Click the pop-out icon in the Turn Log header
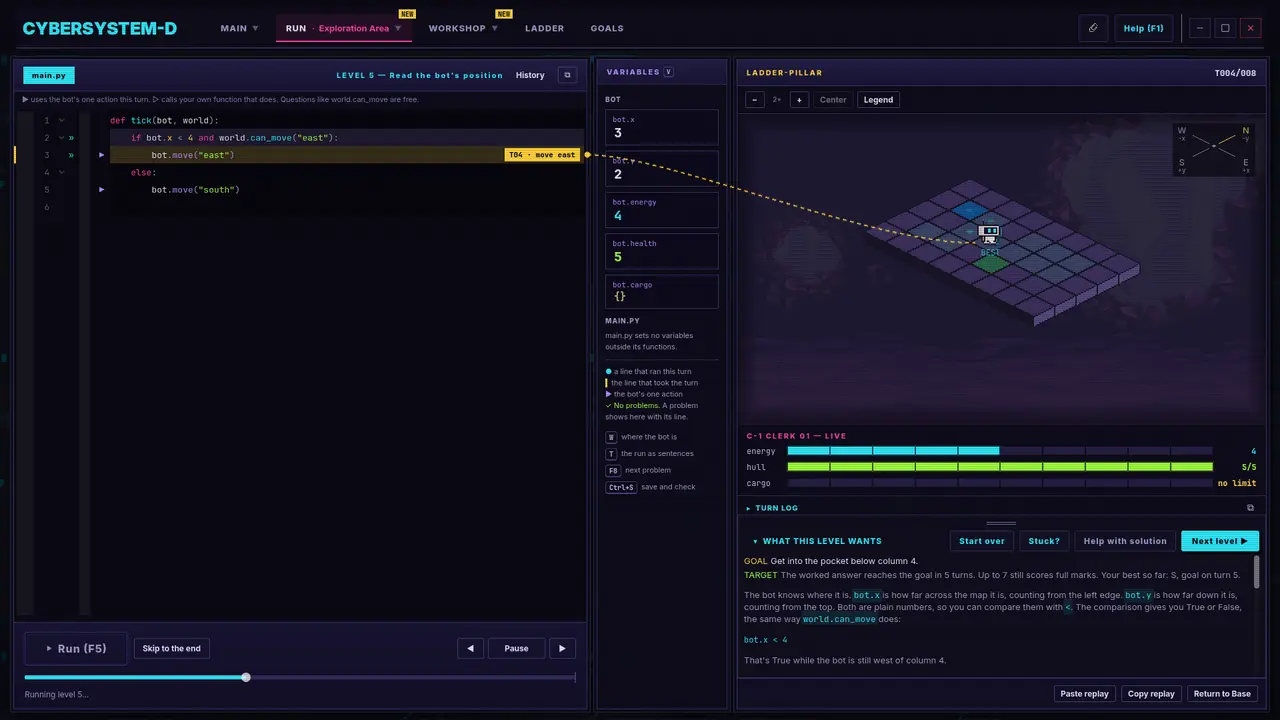The width and height of the screenshot is (1280, 720). pos(1250,508)
